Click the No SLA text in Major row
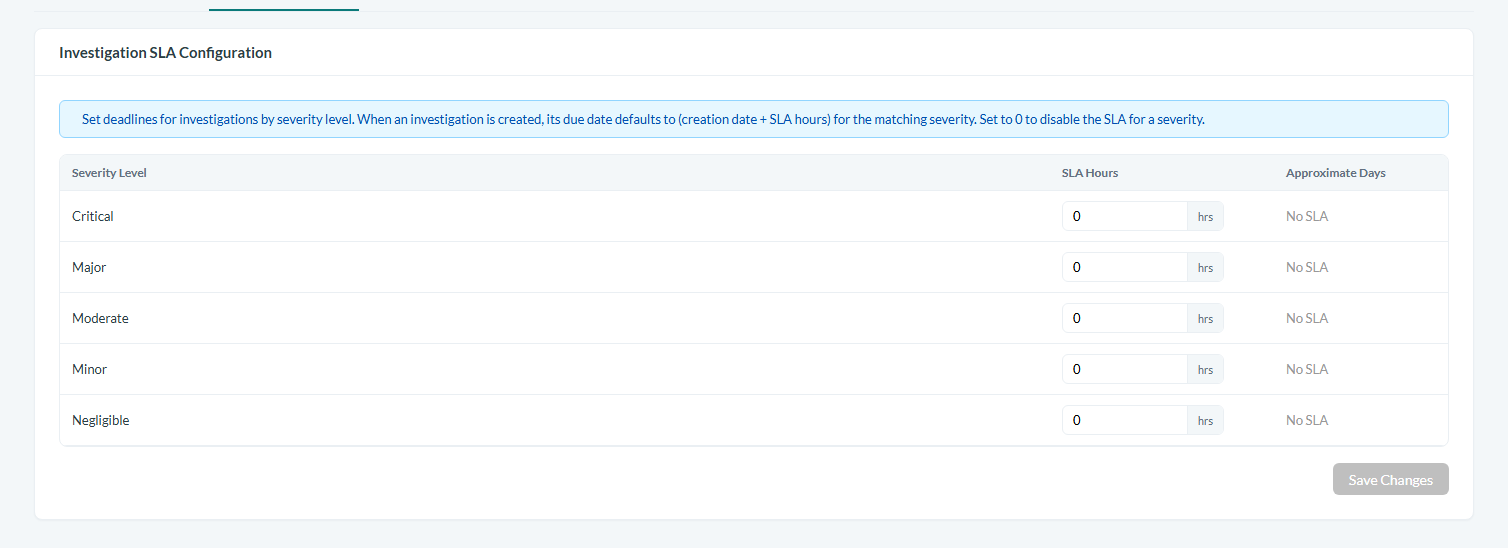Viewport: 1508px width, 548px height. (1307, 267)
